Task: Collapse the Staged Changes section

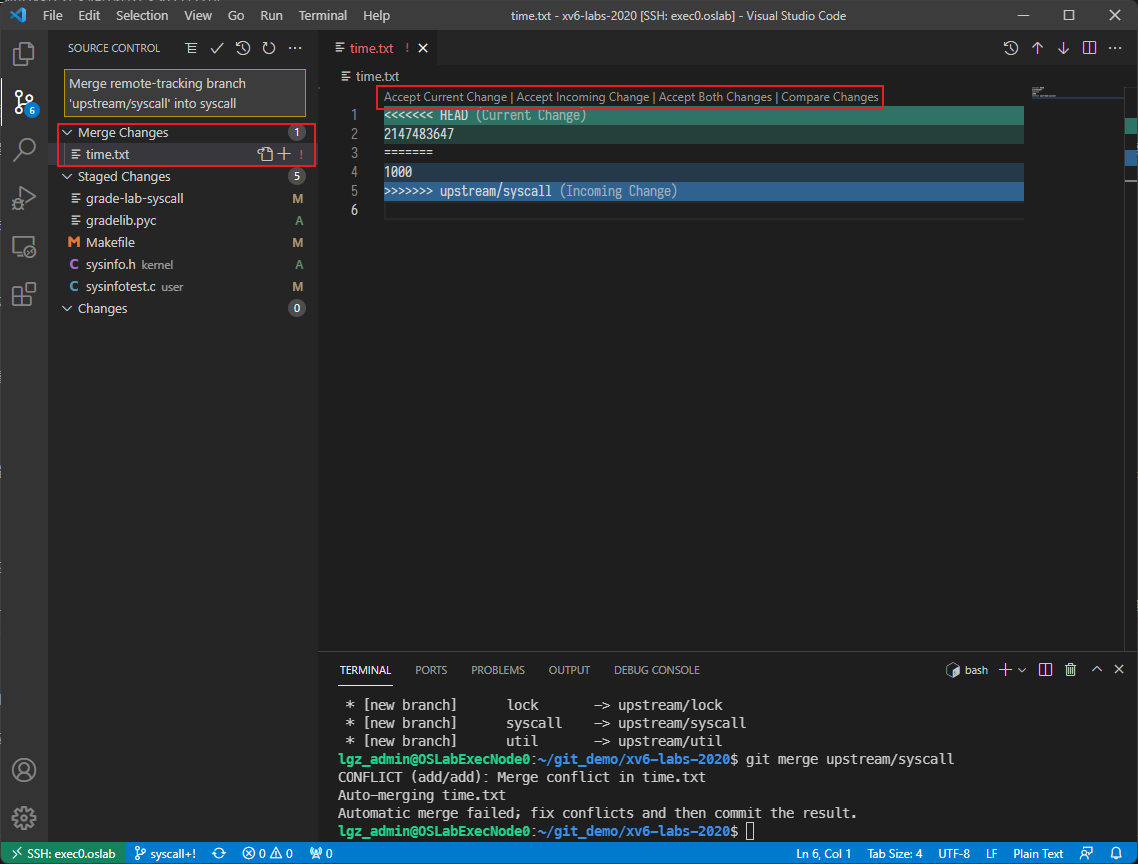Action: [x=68, y=176]
